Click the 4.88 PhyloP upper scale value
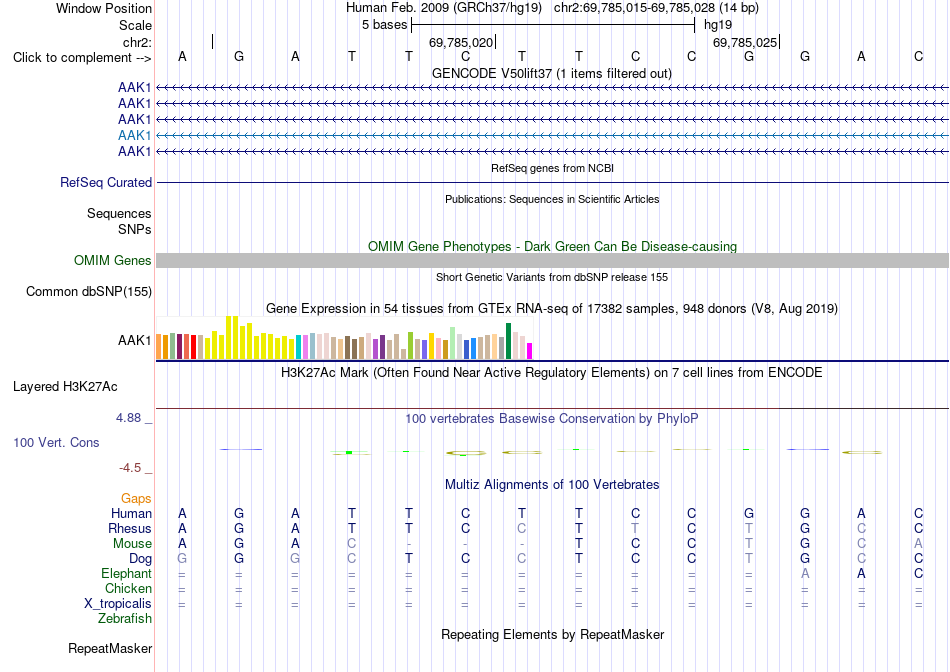Image resolution: width=950 pixels, height=672 pixels. [x=128, y=418]
